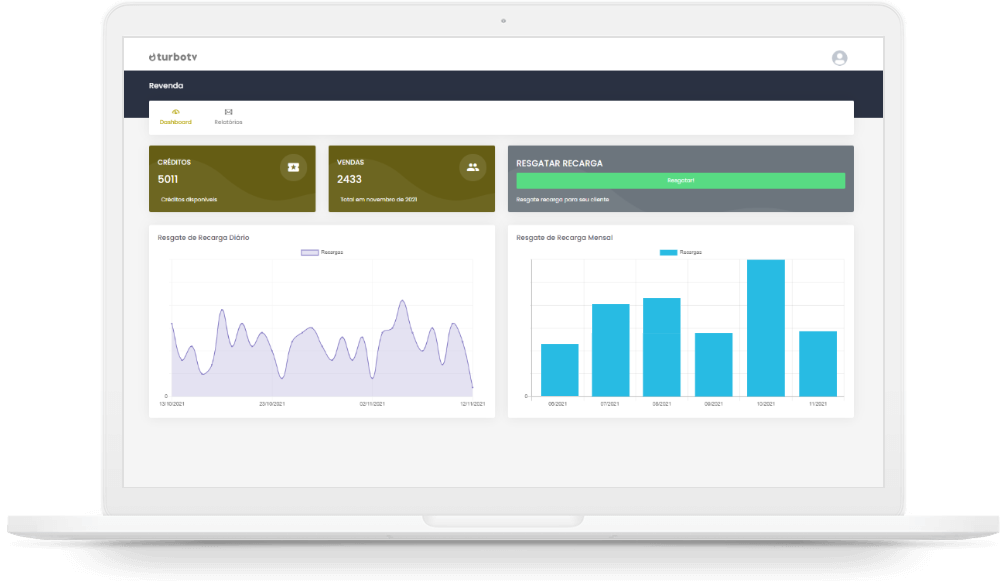The height and width of the screenshot is (581, 1008).
Task: Click the ticket icon on Créditos card
Action: (293, 167)
